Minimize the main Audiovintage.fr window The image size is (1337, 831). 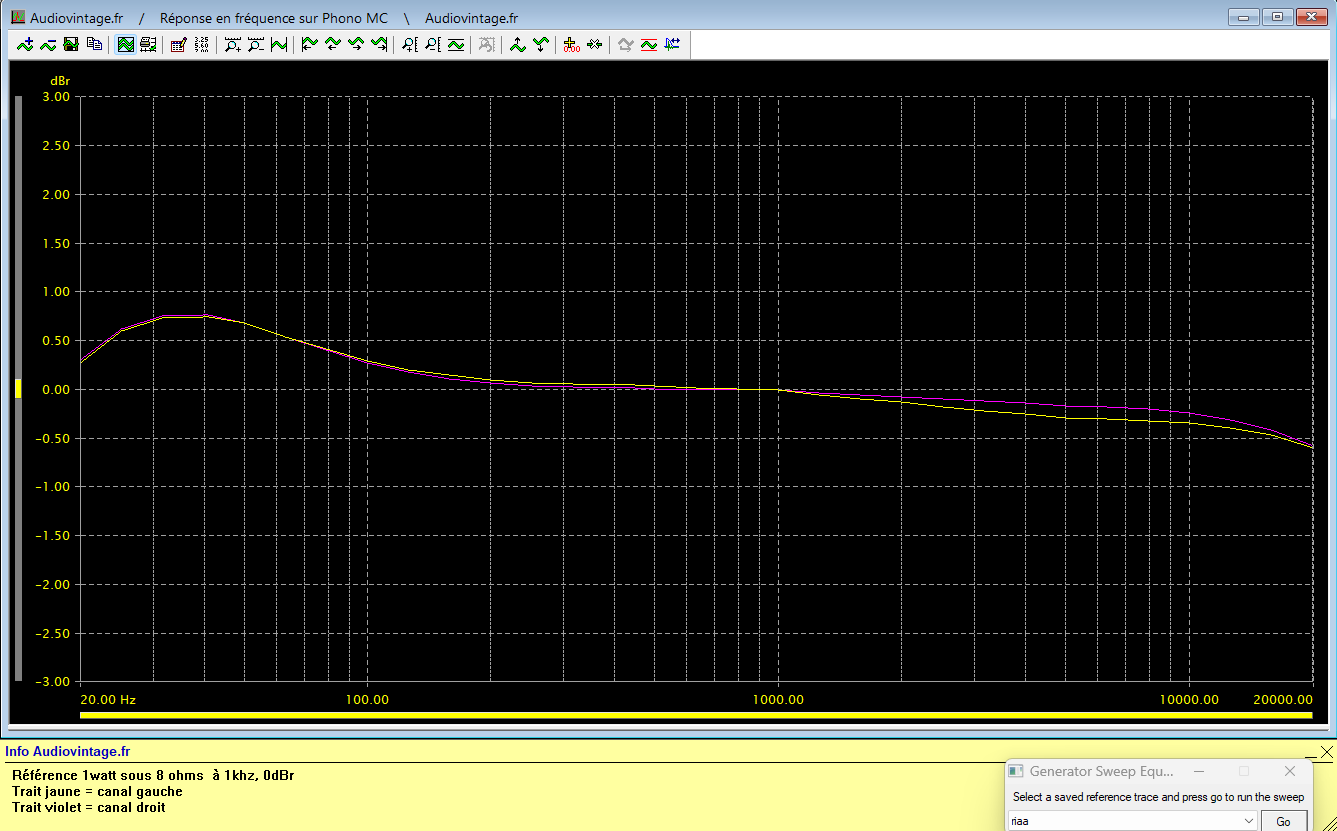point(1244,17)
